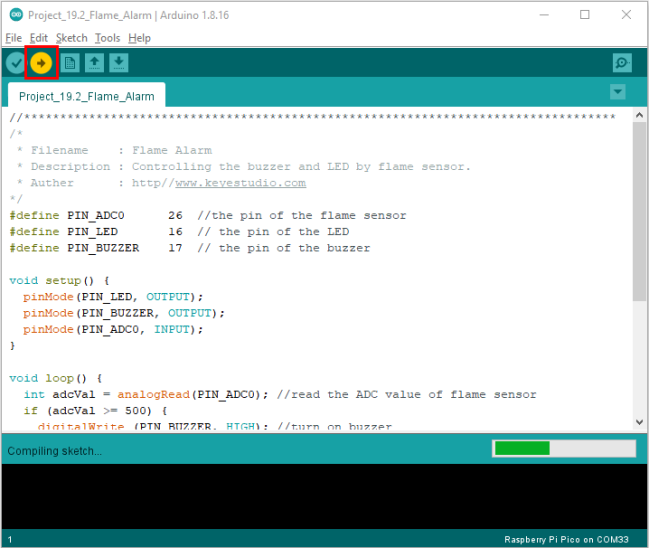Open the File menu
Image resolution: width=650 pixels, height=548 pixels.
point(13,38)
